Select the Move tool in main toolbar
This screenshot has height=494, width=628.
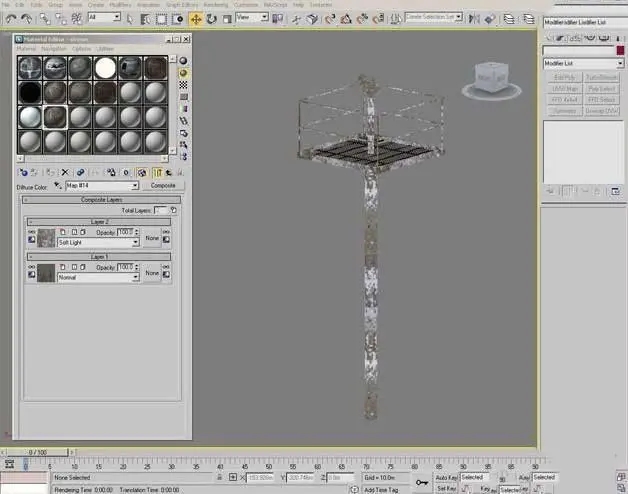click(196, 19)
